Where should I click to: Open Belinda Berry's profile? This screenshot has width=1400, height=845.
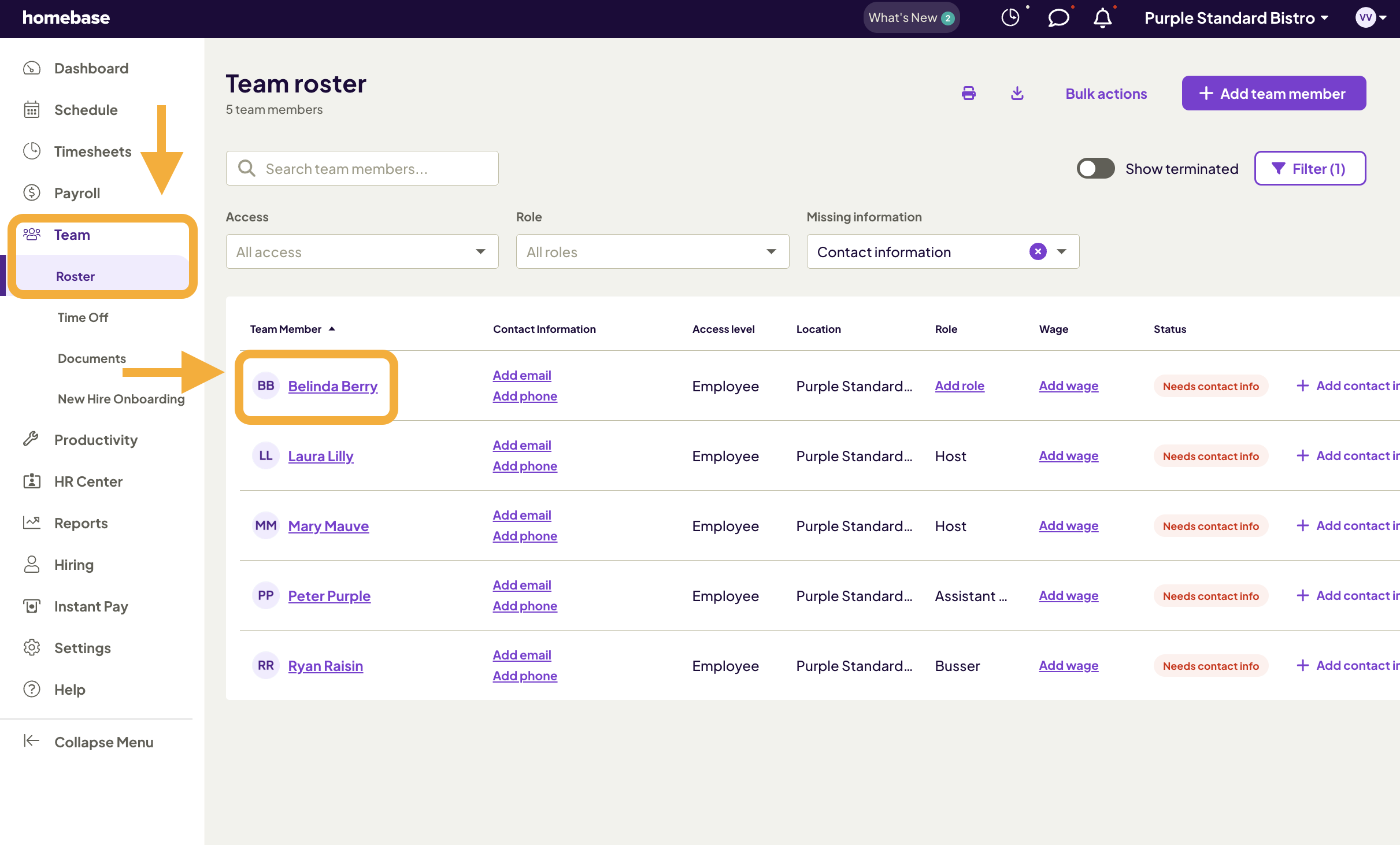(x=332, y=386)
